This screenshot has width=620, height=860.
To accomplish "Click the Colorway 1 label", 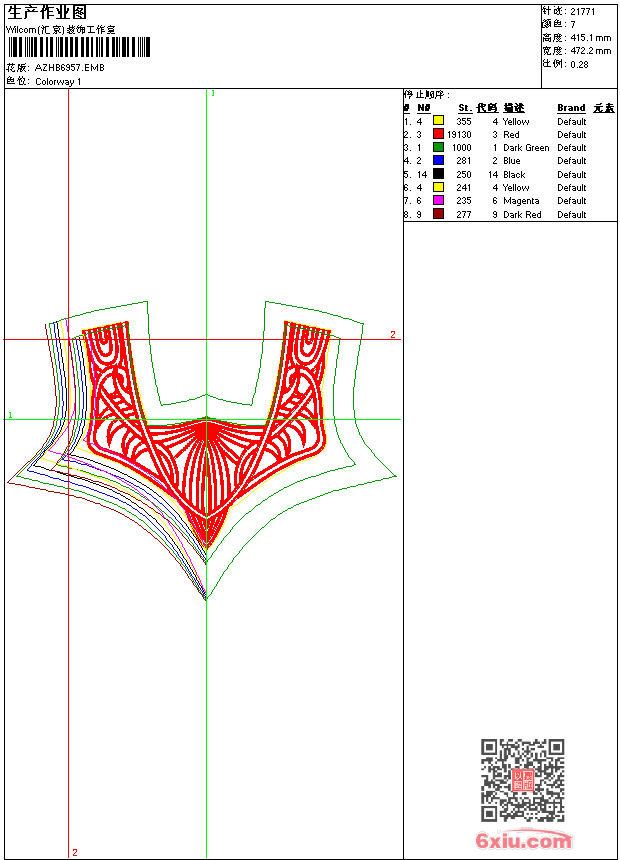I will [59, 82].
